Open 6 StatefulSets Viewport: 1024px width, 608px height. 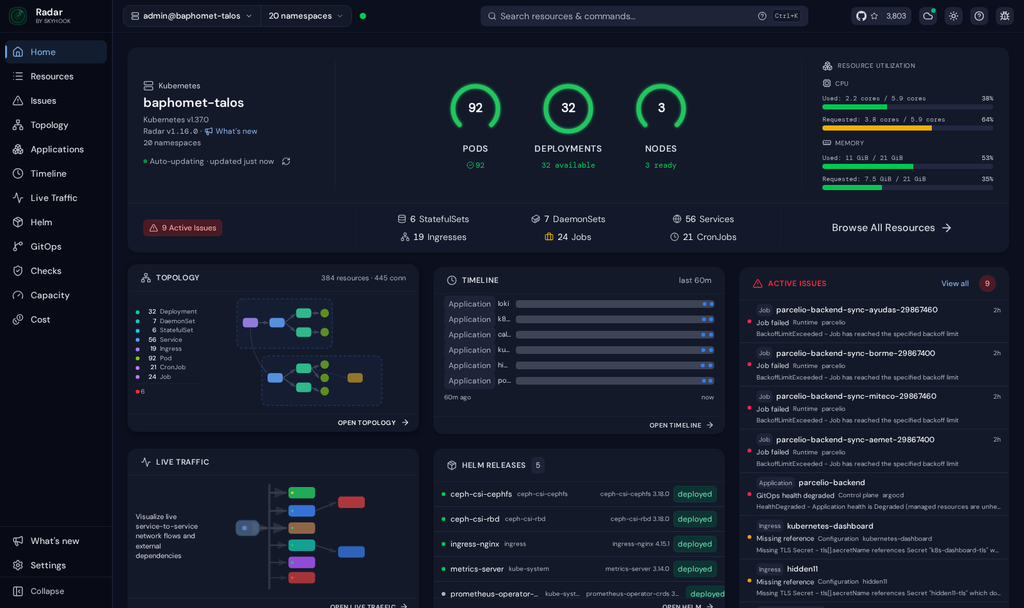click(x=433, y=219)
